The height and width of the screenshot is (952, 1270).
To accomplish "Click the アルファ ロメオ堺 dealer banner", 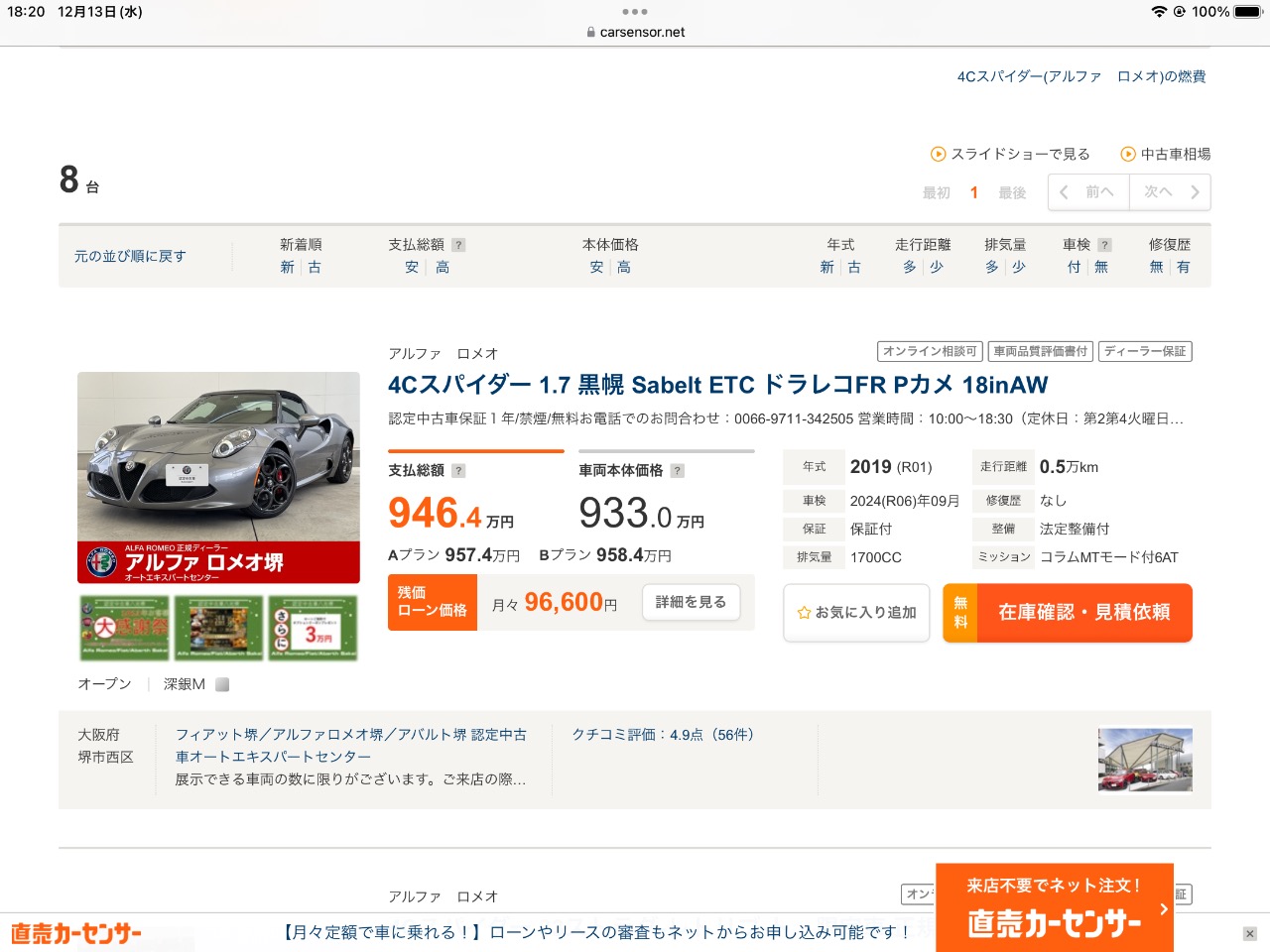I will coord(218,562).
